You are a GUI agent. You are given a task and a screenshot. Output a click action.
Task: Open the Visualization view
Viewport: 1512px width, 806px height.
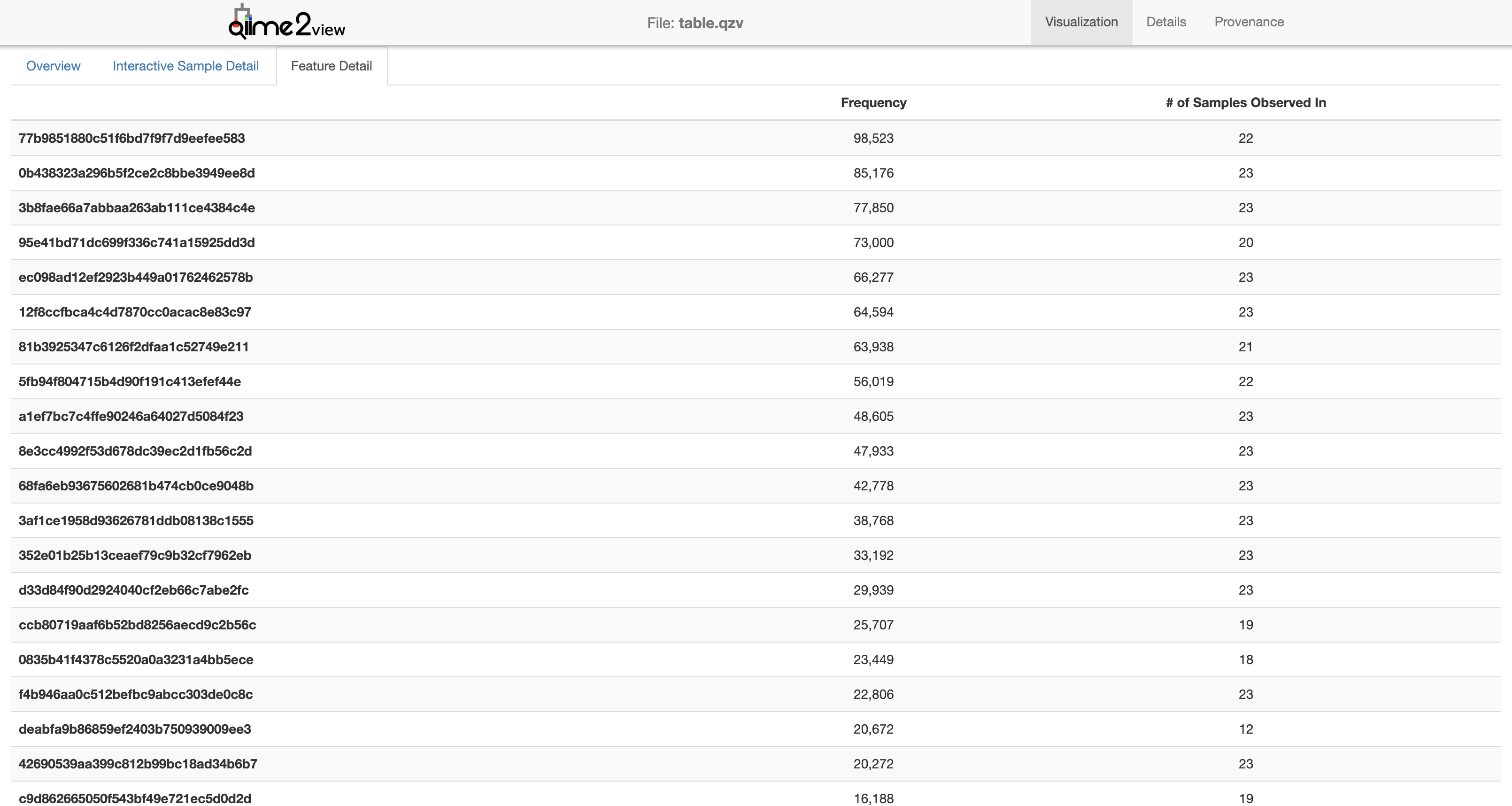(x=1081, y=22)
